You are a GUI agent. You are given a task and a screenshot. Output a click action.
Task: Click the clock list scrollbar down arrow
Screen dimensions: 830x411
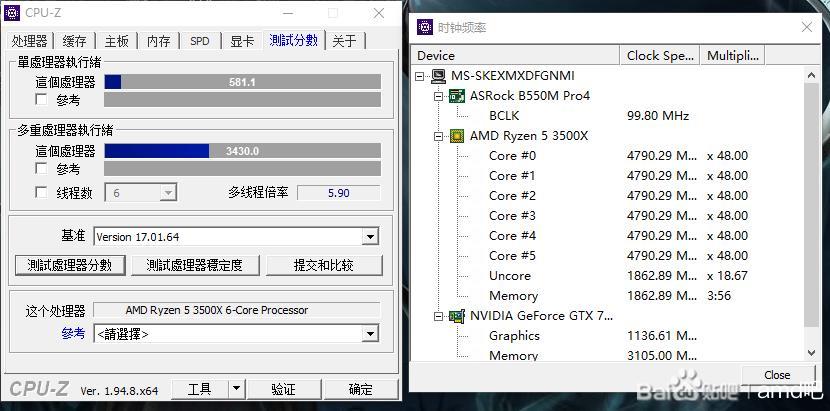pyautogui.click(x=811, y=353)
